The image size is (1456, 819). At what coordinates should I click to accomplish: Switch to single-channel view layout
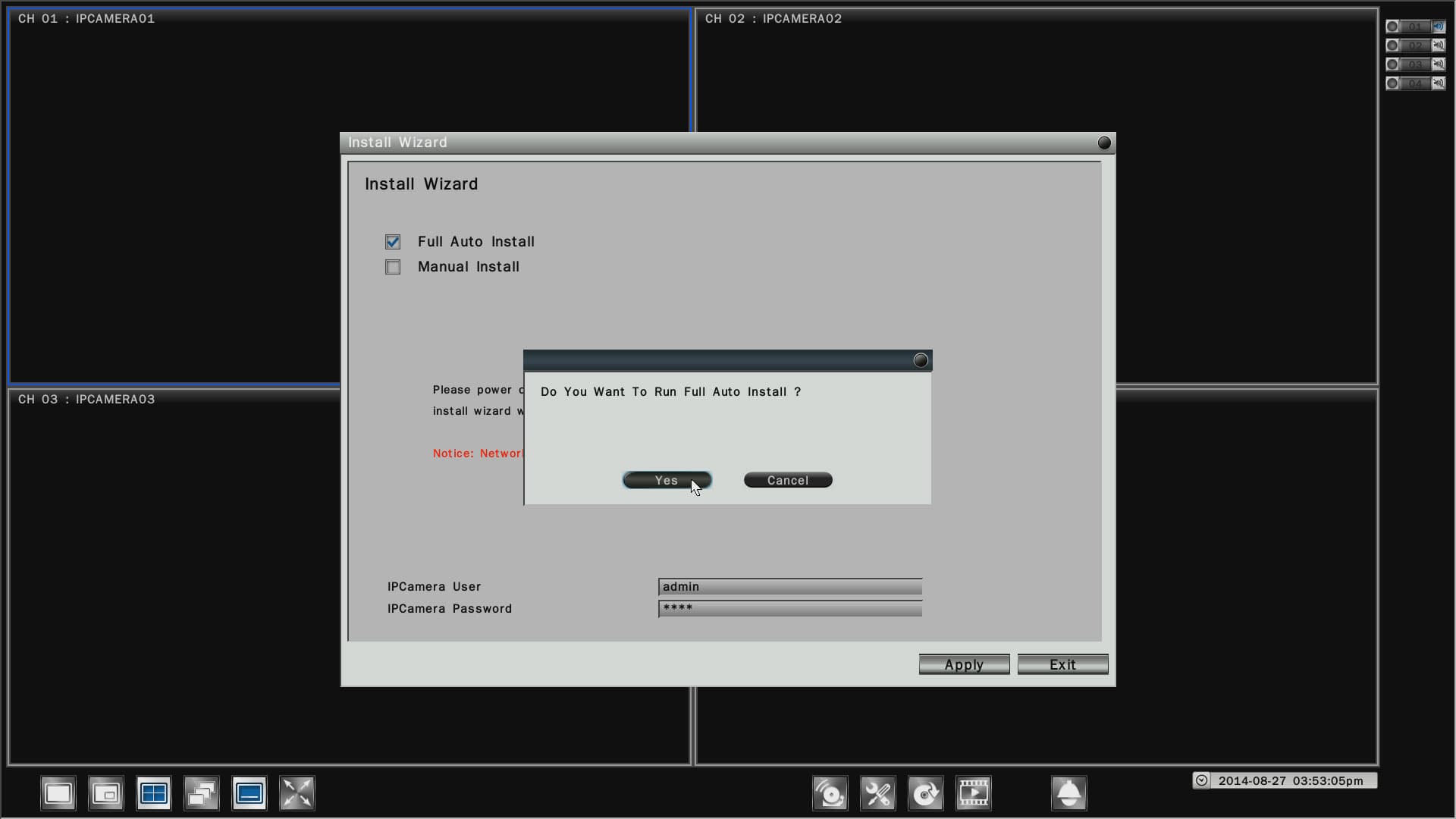pos(58,793)
